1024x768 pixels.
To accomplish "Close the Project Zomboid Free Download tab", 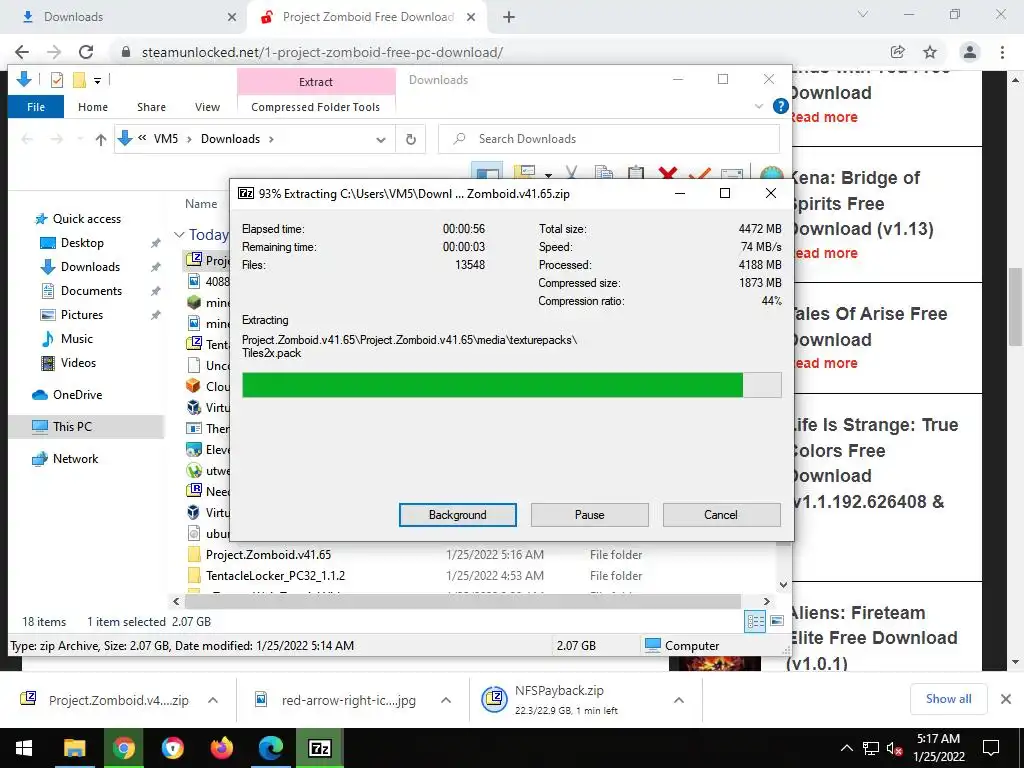I will click(471, 18).
